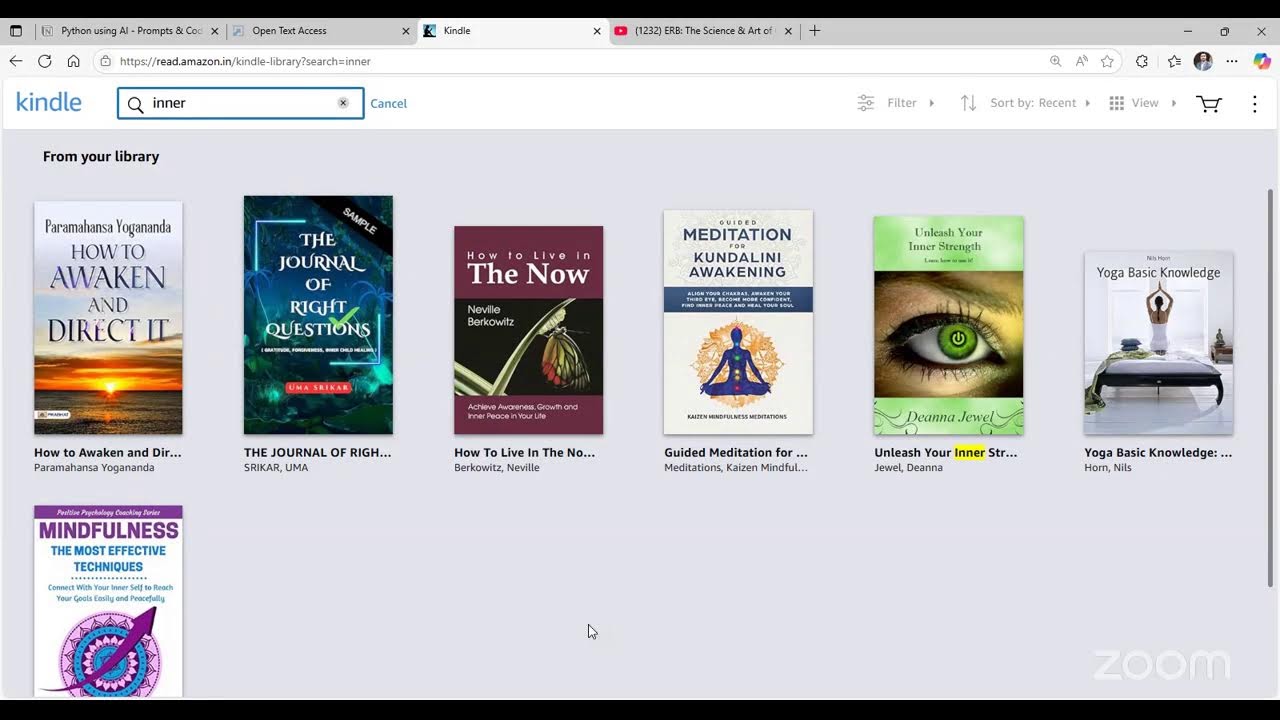Open Yoga Basic Knowledge title link
The width and height of the screenshot is (1280, 720).
(x=1158, y=452)
